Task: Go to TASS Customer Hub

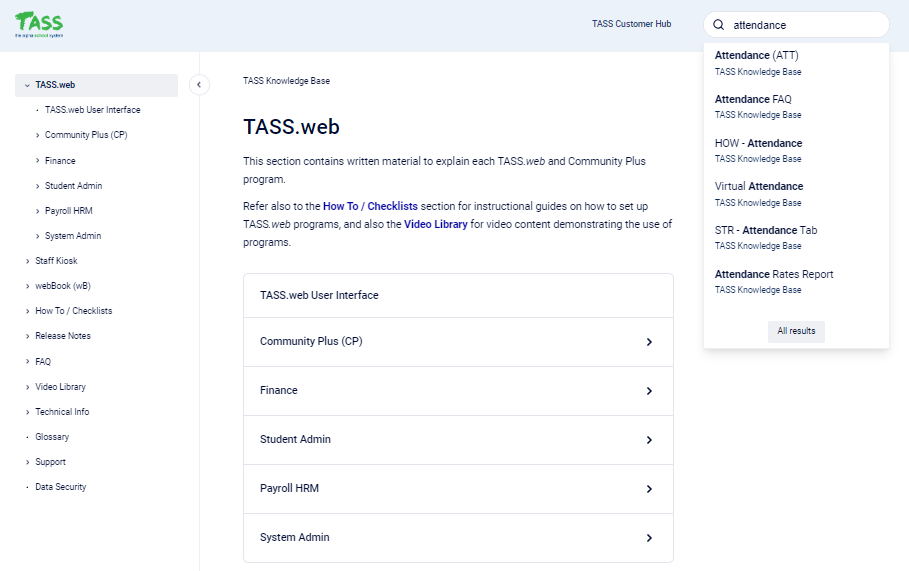Action: tap(631, 24)
